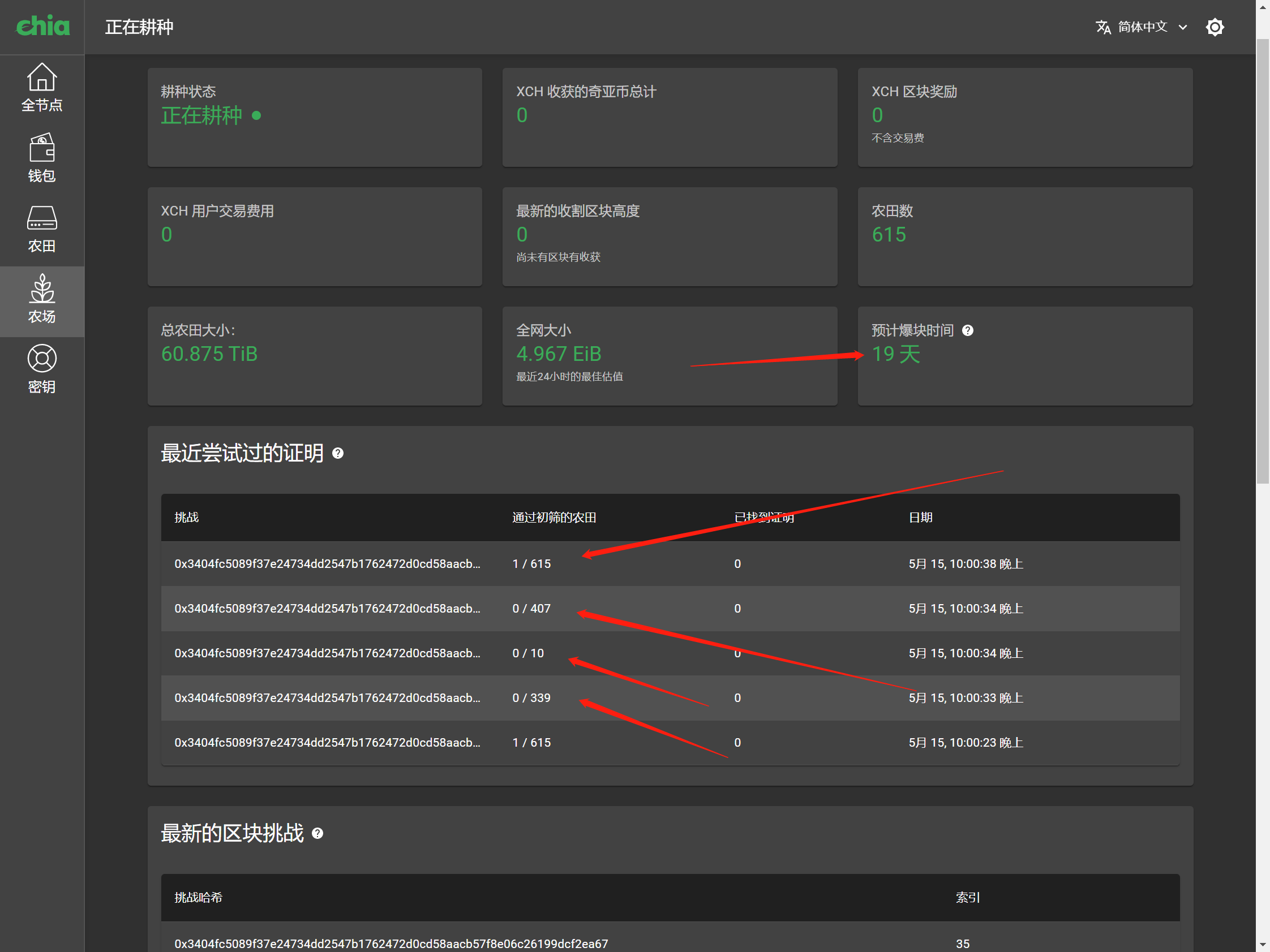Click the 通过初筛的农田 column header
This screenshot has height=952, width=1270.
[554, 518]
